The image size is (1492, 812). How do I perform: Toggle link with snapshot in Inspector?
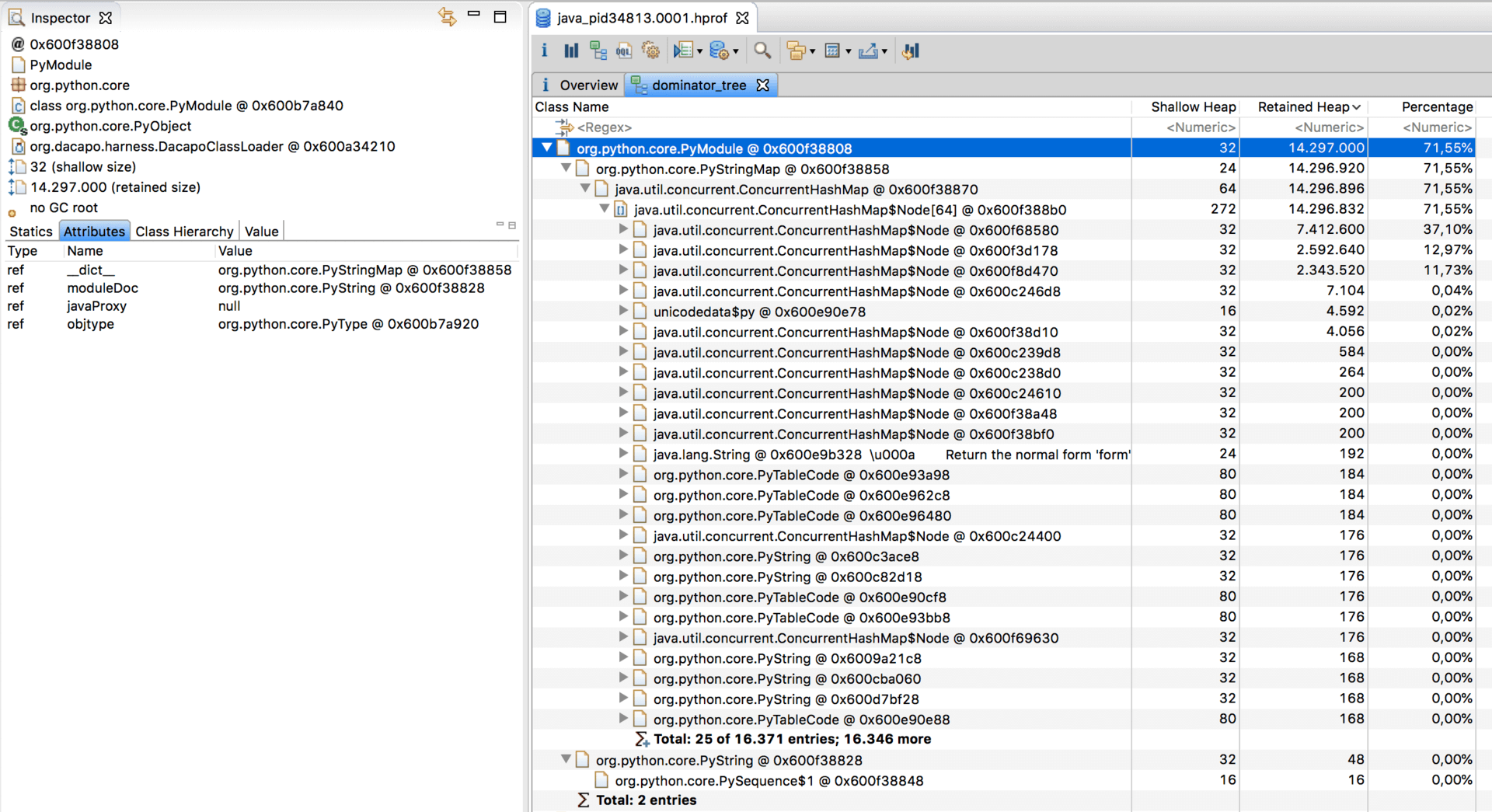(x=447, y=16)
